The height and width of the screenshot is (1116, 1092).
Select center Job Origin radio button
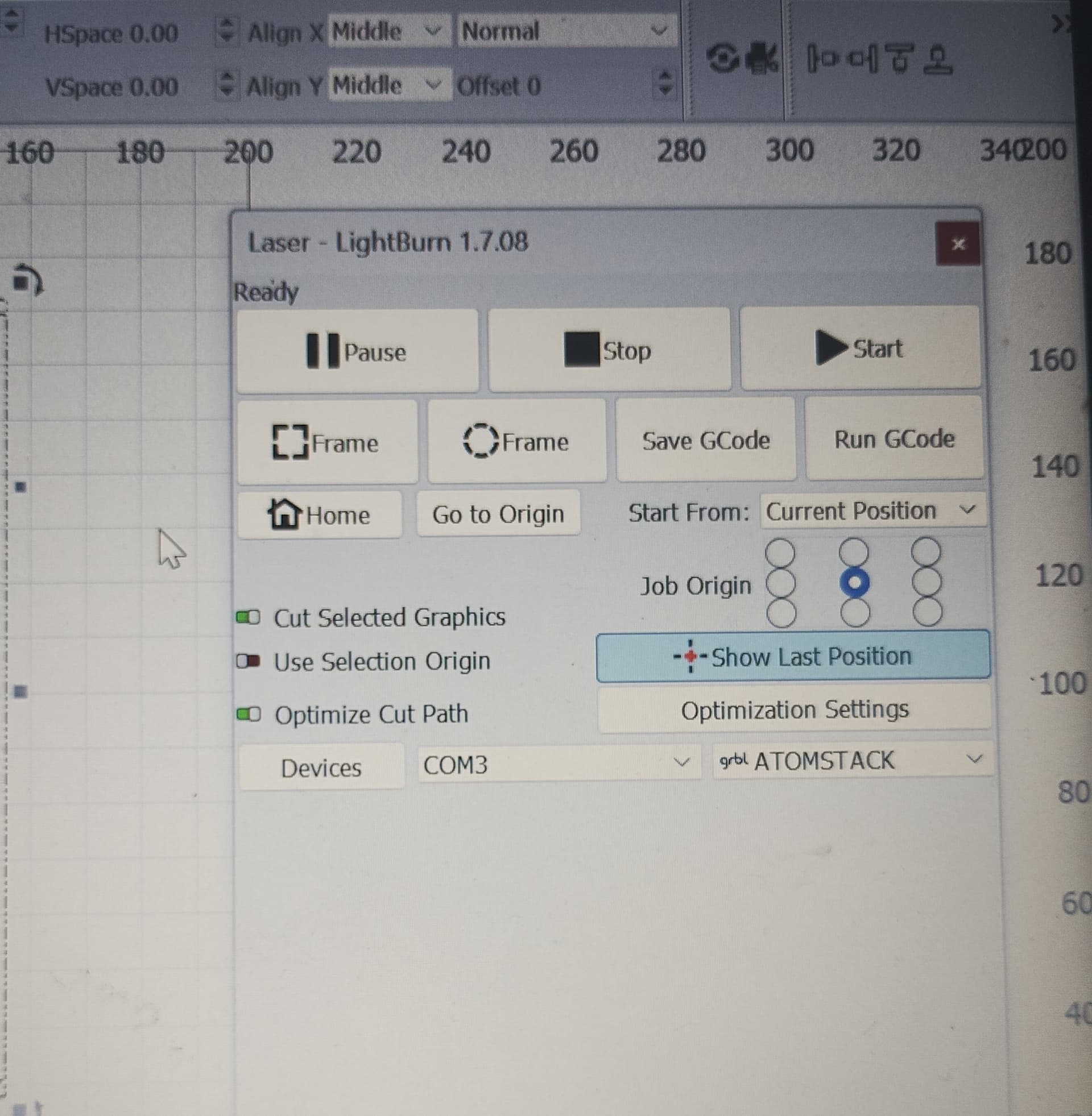[x=854, y=582]
